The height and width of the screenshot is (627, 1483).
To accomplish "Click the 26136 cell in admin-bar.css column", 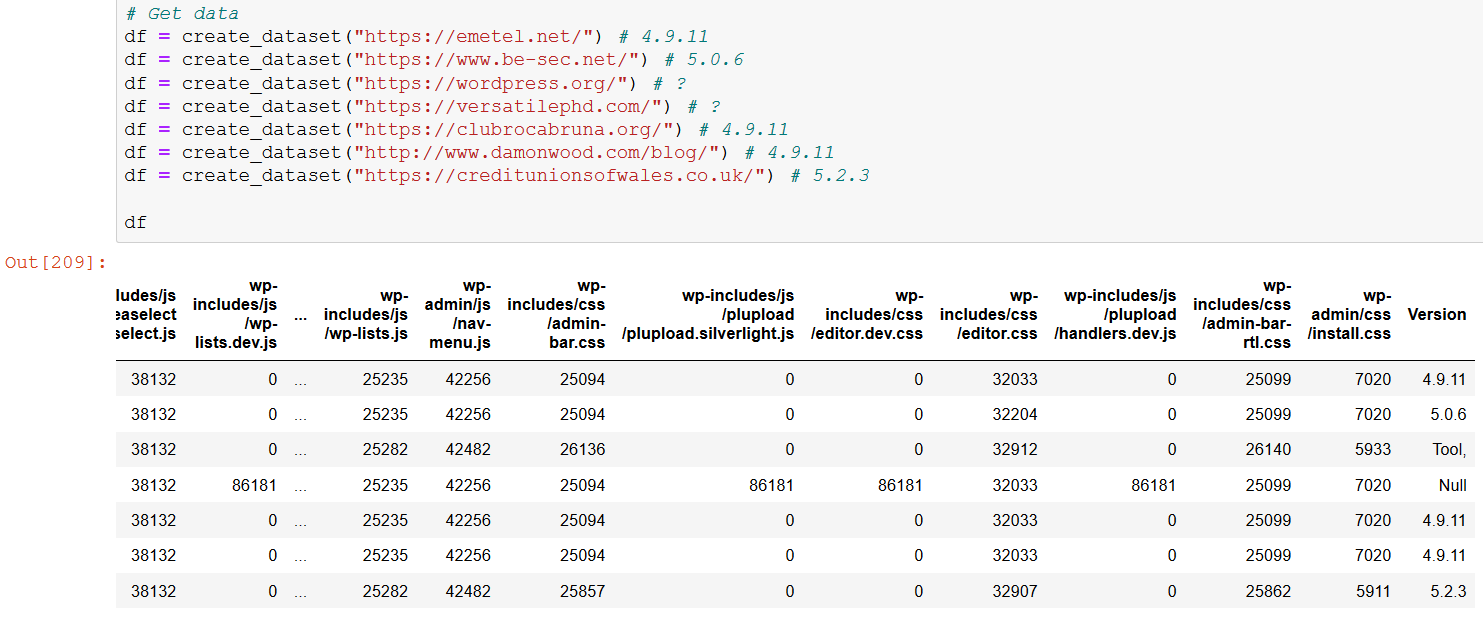I will [x=582, y=449].
